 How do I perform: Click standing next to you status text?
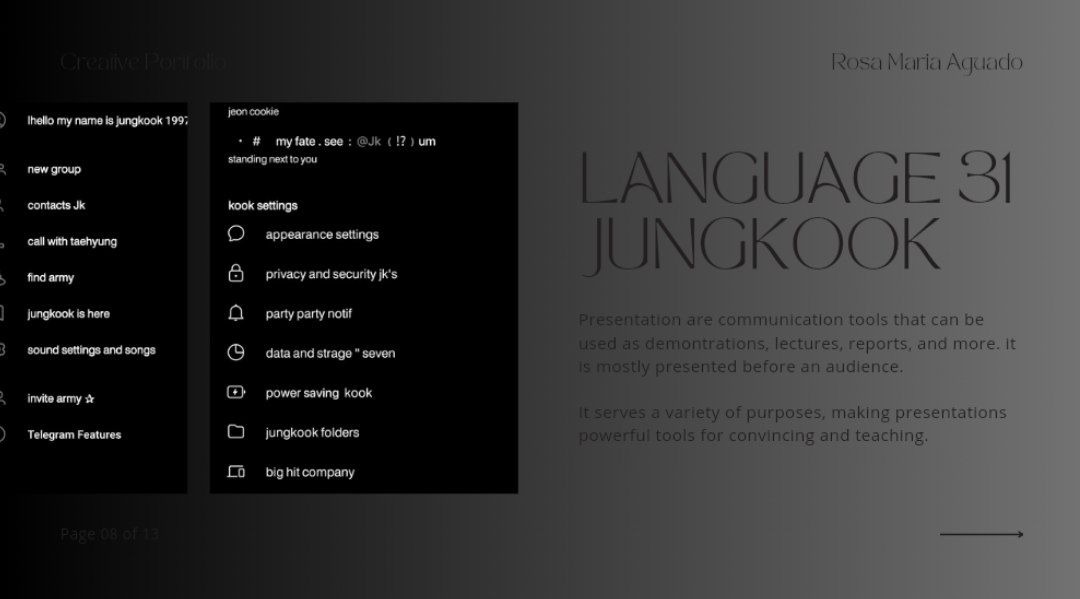tap(272, 159)
